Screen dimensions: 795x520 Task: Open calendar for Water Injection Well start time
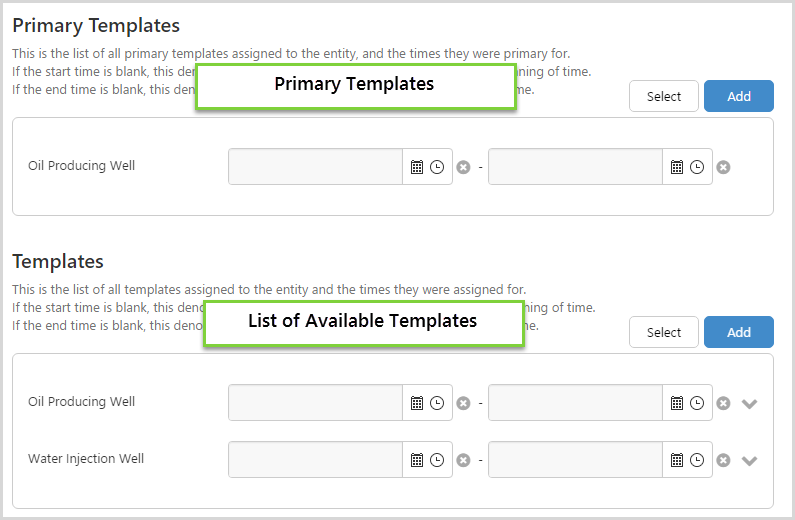coord(417,460)
